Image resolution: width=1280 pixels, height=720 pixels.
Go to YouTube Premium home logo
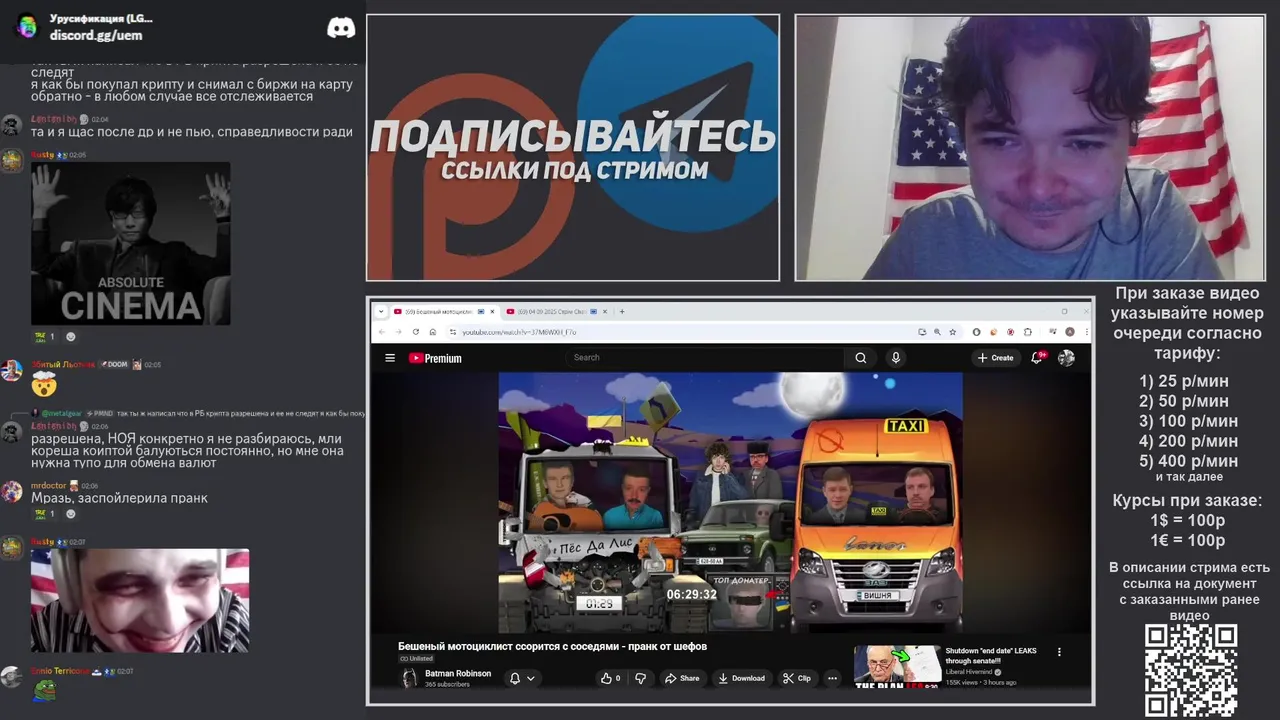tap(435, 358)
